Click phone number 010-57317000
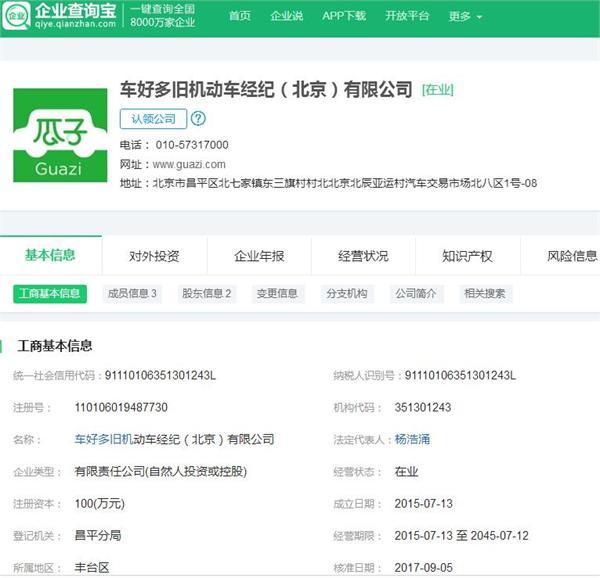Screen dimensions: 600x578 [192, 145]
